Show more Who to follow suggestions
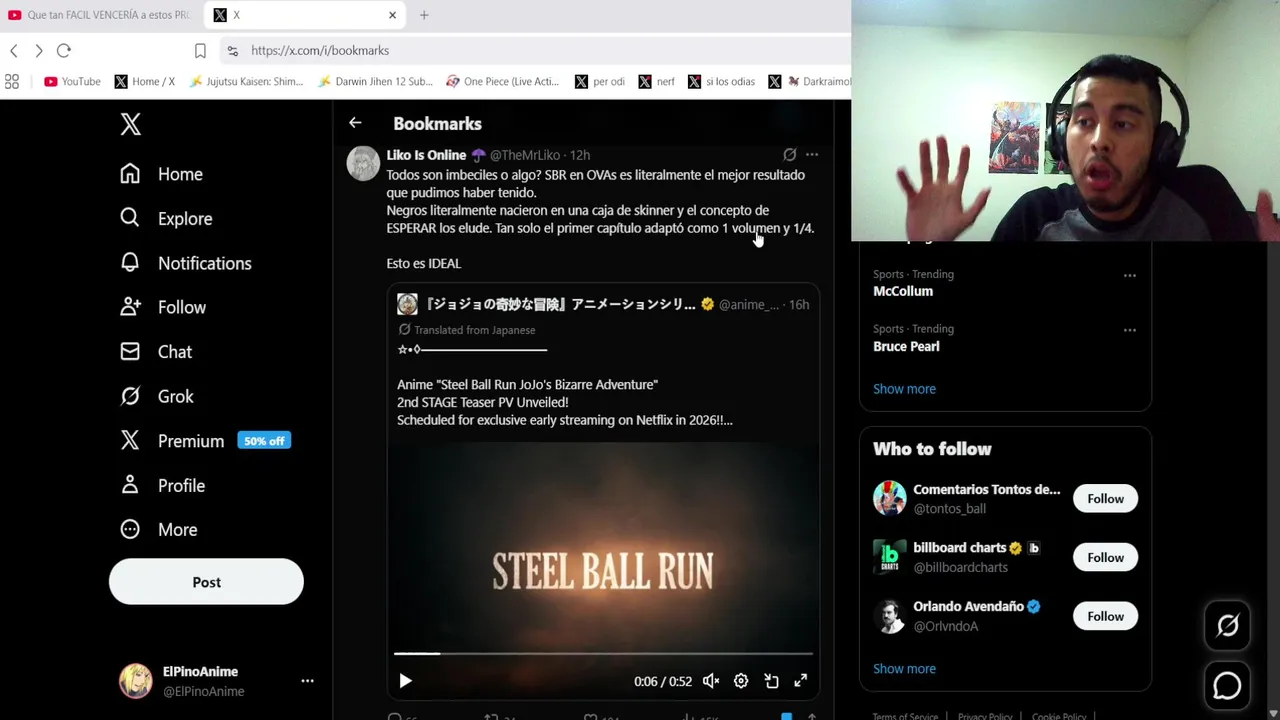The image size is (1280, 720). pyautogui.click(x=904, y=669)
